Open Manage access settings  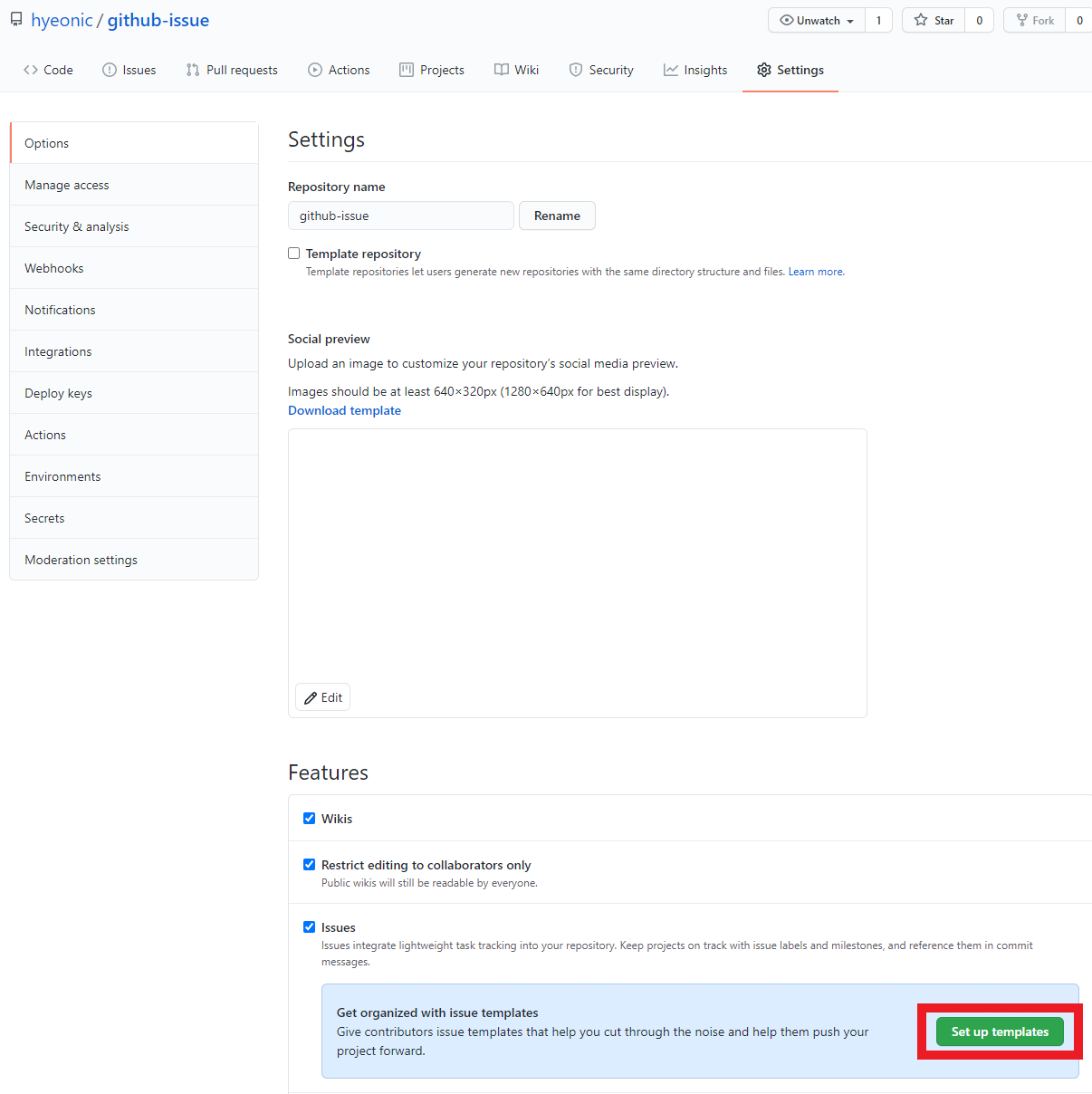(67, 185)
